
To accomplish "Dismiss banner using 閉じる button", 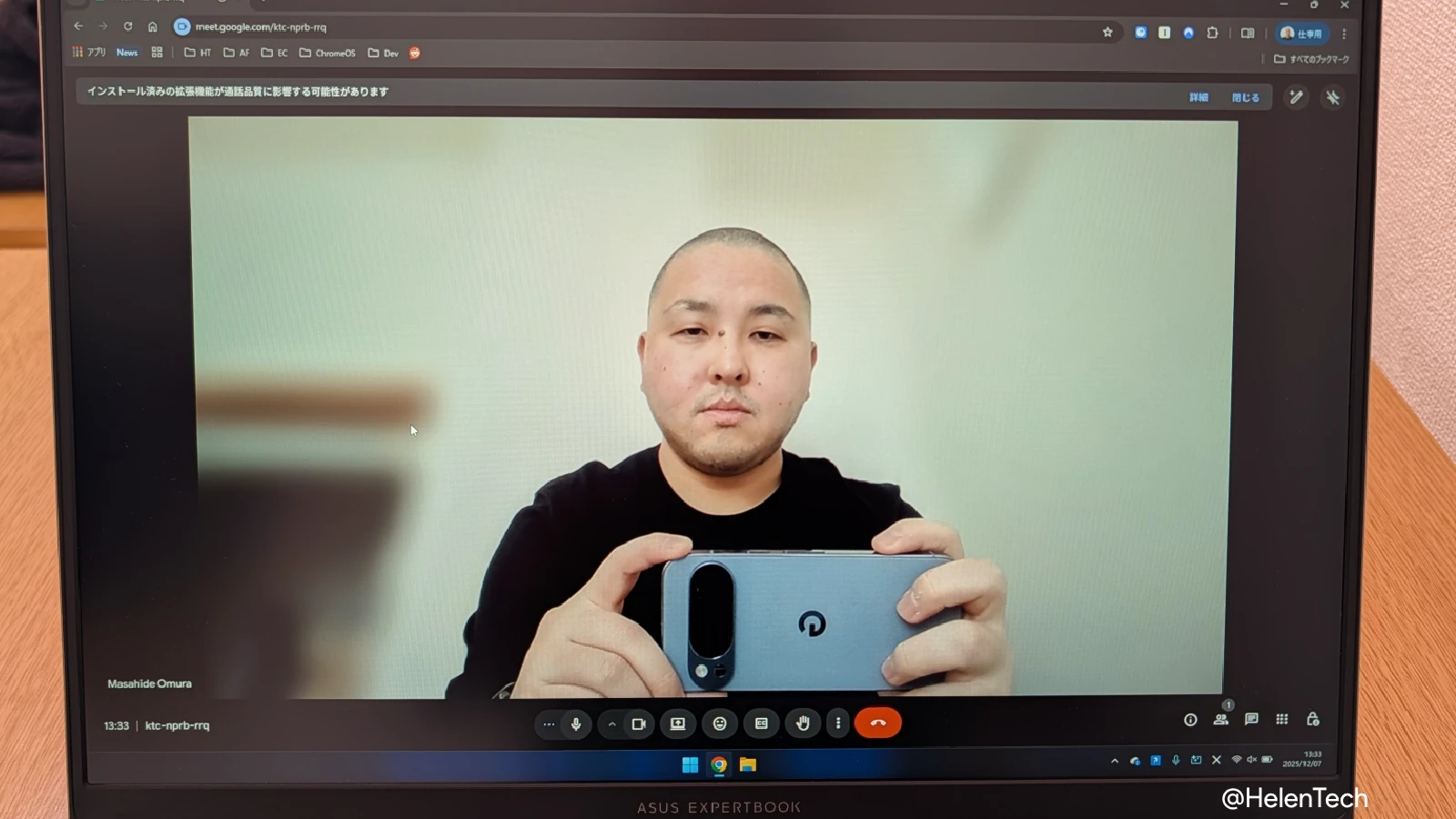I will click(x=1246, y=97).
